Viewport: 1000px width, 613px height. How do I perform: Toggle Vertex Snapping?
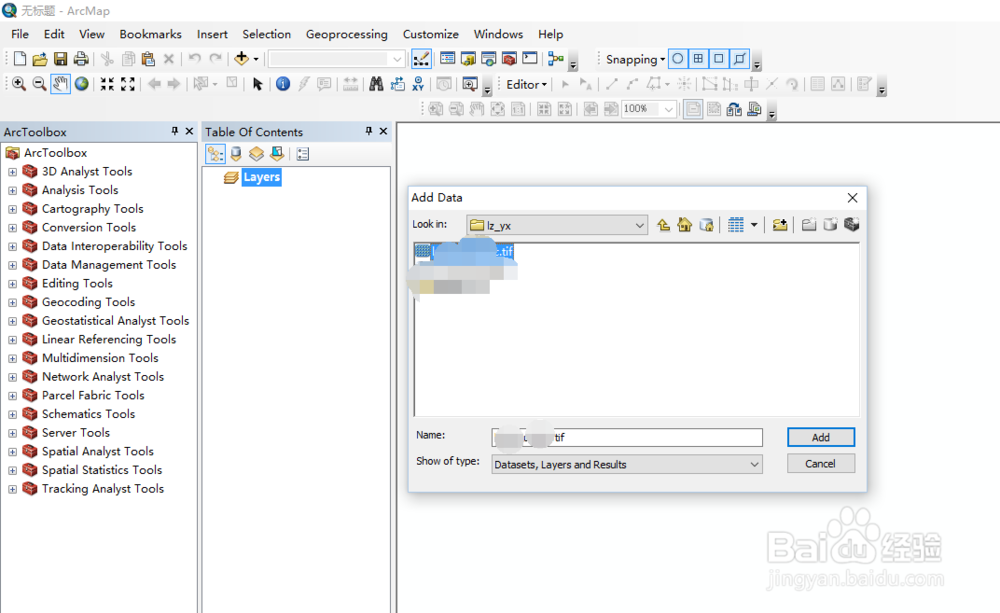719,59
